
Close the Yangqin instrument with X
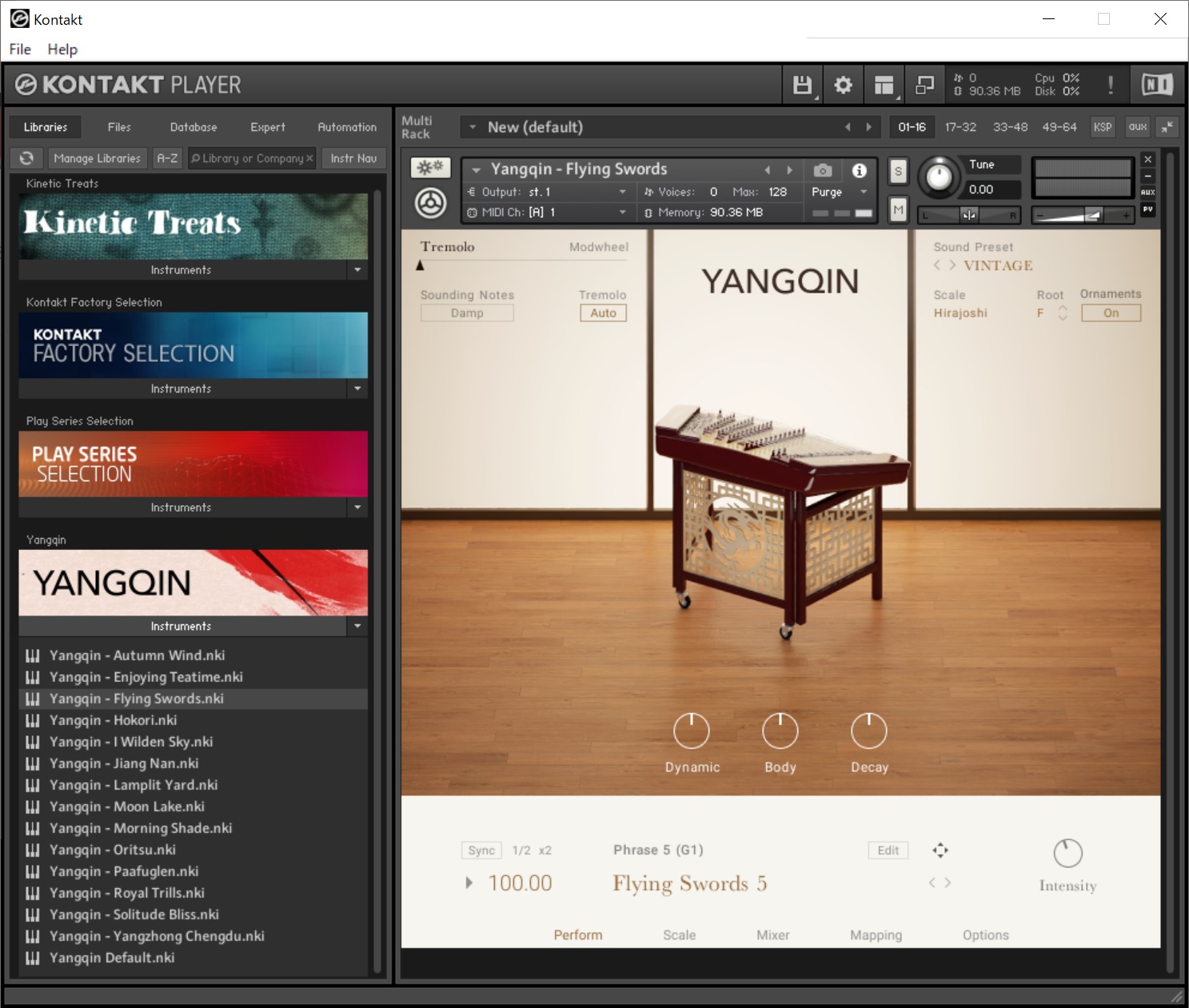coord(1147,159)
